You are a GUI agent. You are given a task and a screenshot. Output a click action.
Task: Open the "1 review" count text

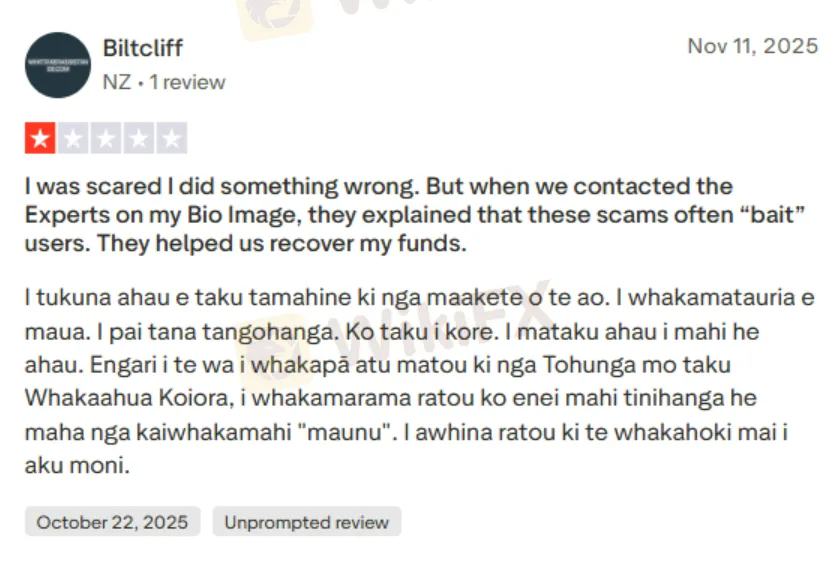click(x=187, y=82)
